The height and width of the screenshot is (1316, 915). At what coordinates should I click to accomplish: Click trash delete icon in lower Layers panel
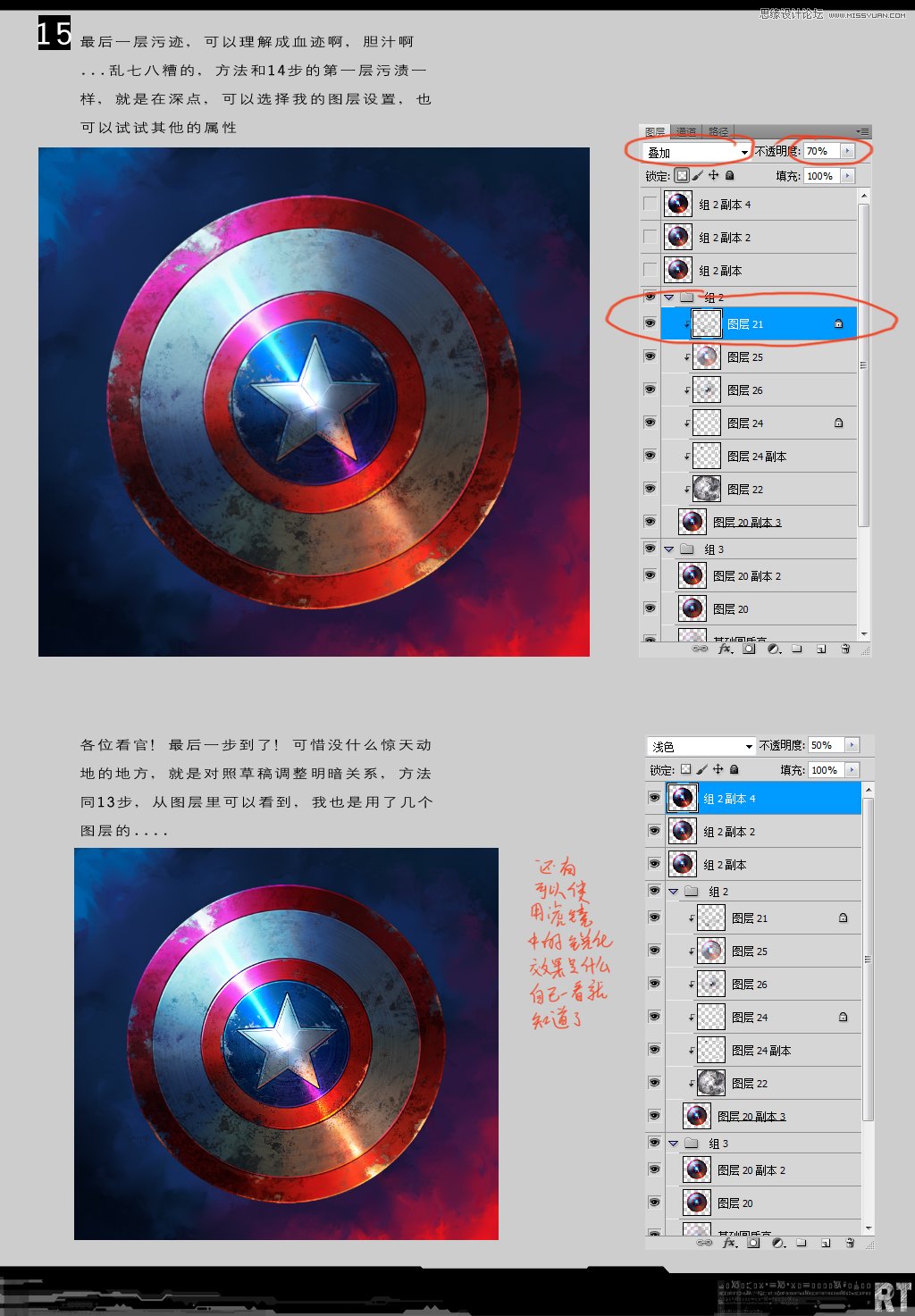pos(850,1242)
